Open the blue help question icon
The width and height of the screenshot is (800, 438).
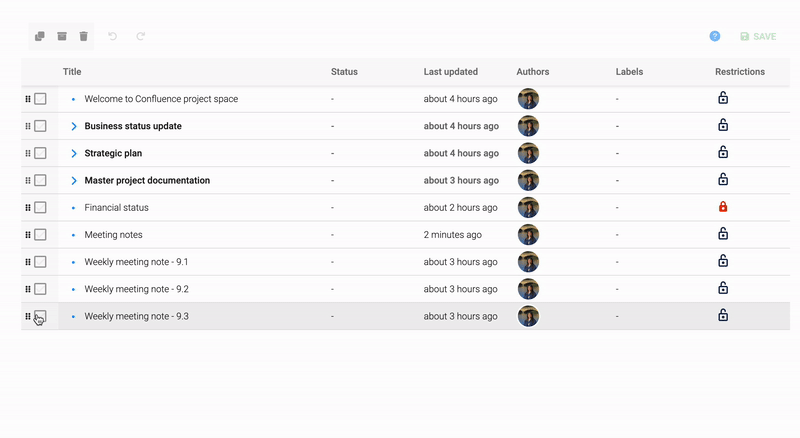tap(715, 36)
